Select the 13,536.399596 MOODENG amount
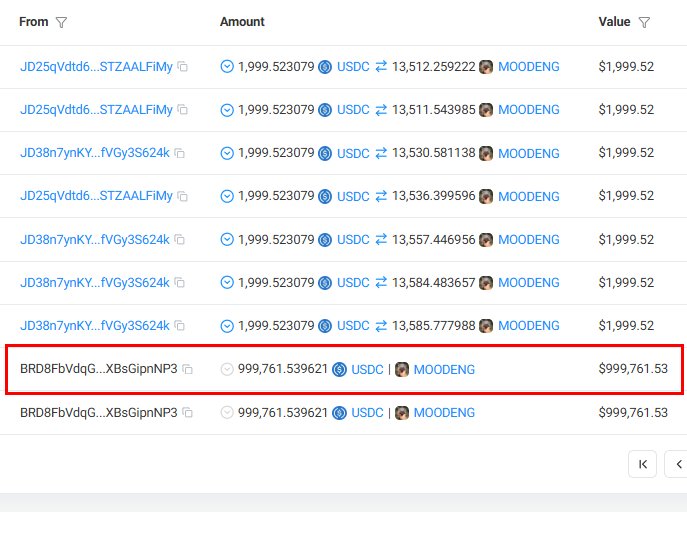The width and height of the screenshot is (687, 554). coord(434,196)
